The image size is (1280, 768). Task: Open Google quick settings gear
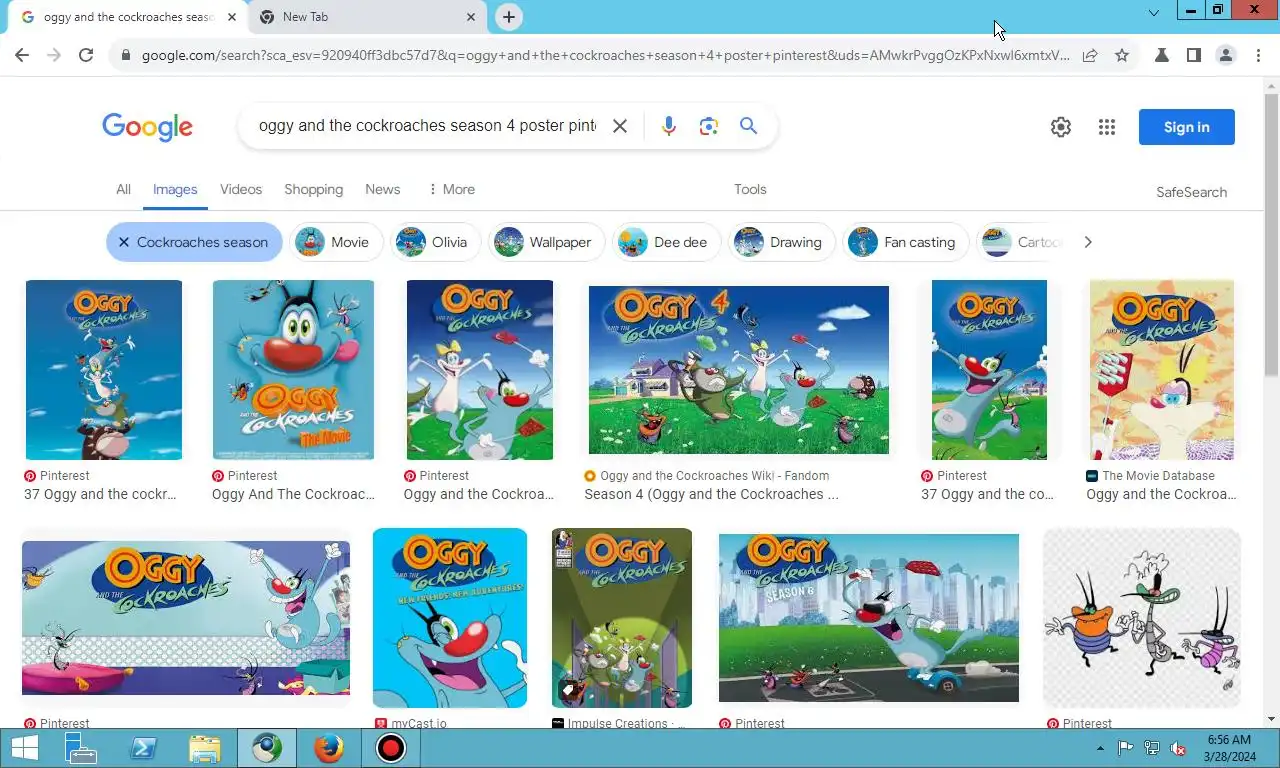coord(1061,127)
